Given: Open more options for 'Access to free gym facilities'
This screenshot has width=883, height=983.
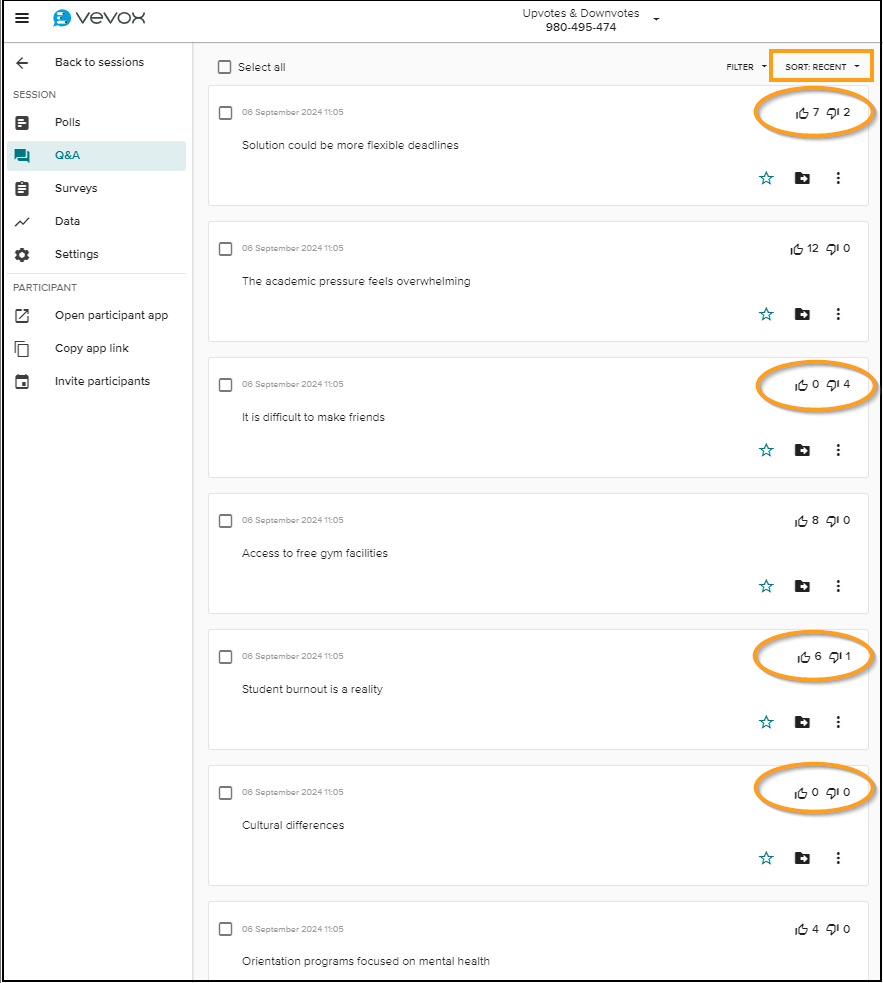Looking at the screenshot, I should [838, 586].
